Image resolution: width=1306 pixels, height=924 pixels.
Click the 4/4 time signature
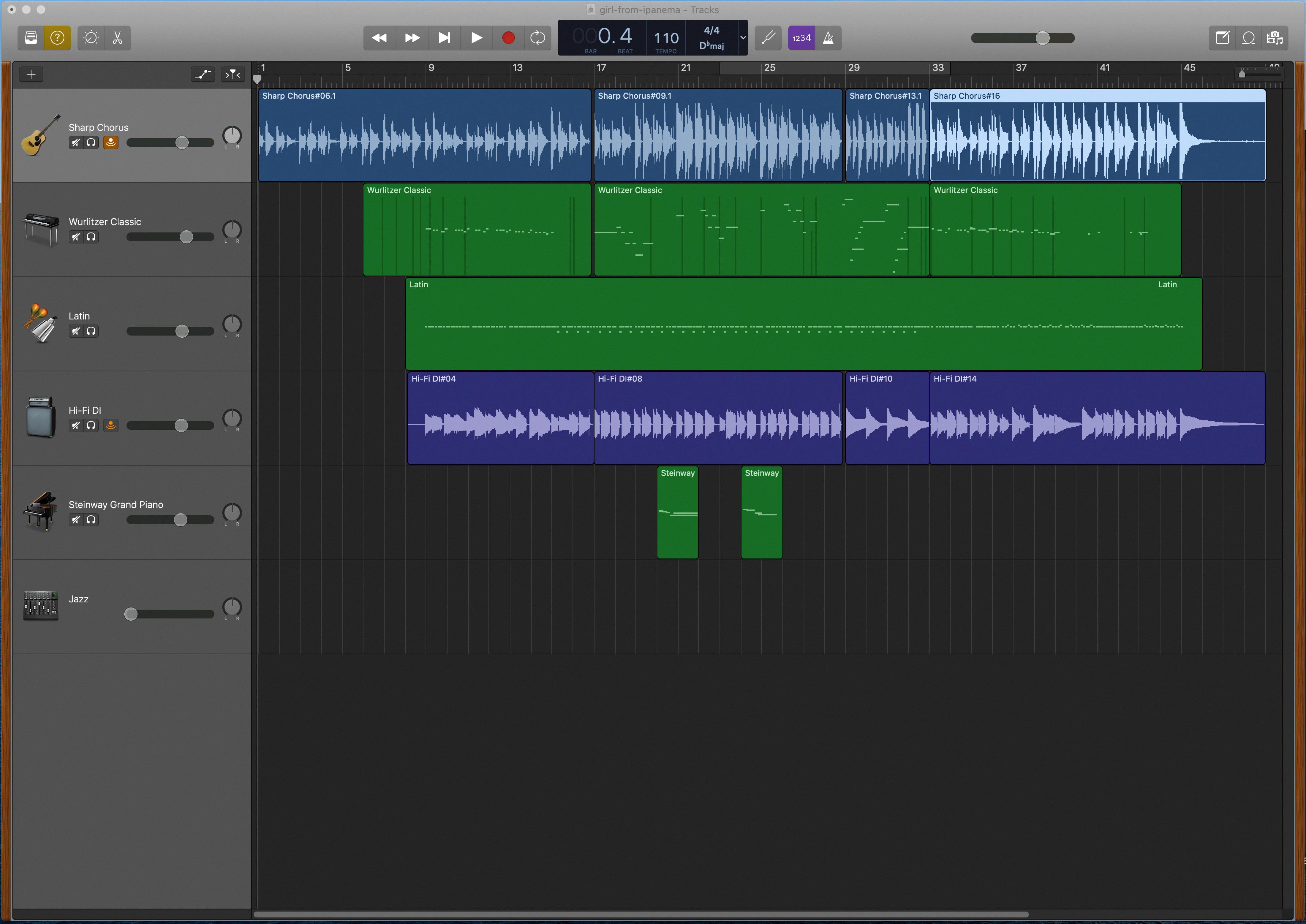pos(711,30)
